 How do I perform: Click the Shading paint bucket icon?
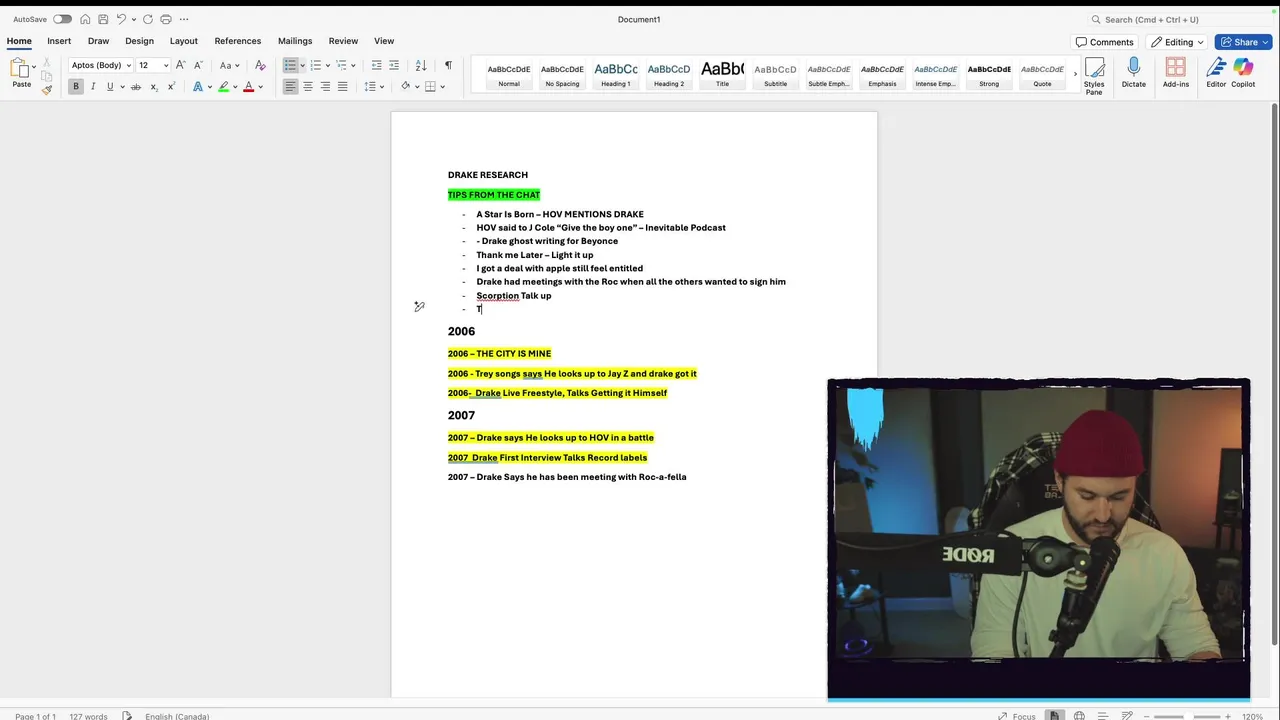pos(405,87)
